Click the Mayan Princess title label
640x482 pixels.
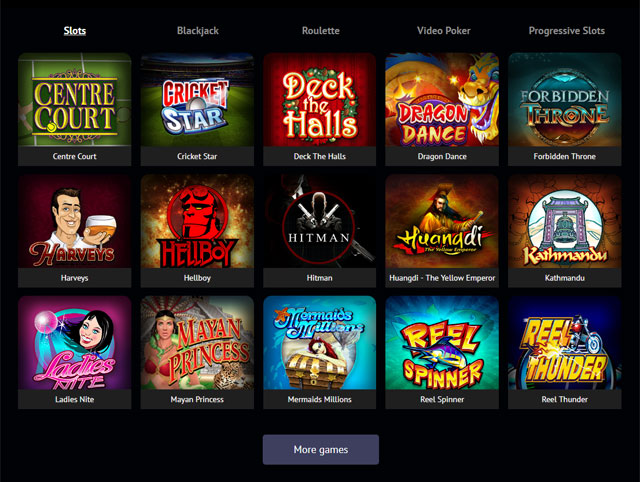(x=197, y=400)
